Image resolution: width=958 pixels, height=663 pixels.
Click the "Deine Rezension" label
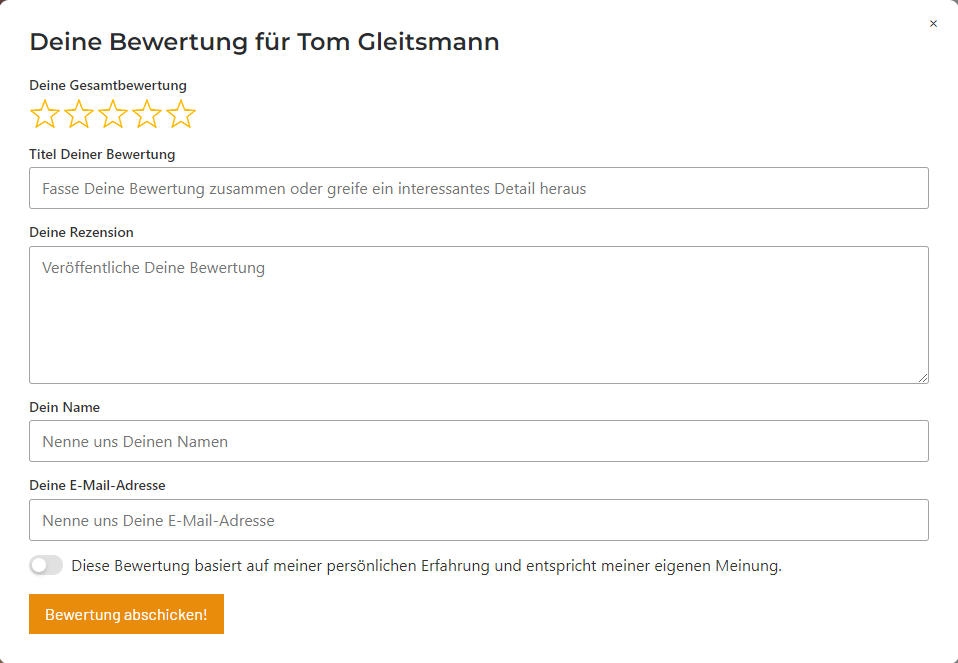coord(81,233)
